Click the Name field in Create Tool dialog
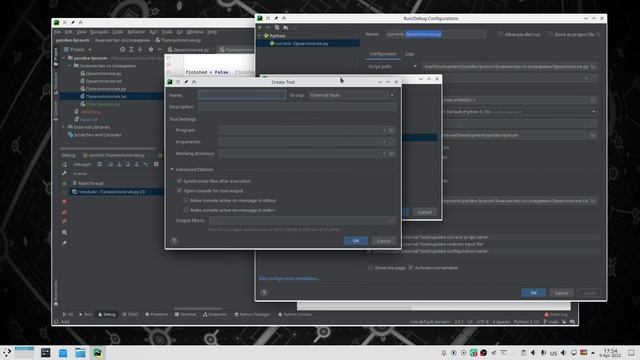The height and width of the screenshot is (360, 640). click(x=242, y=95)
